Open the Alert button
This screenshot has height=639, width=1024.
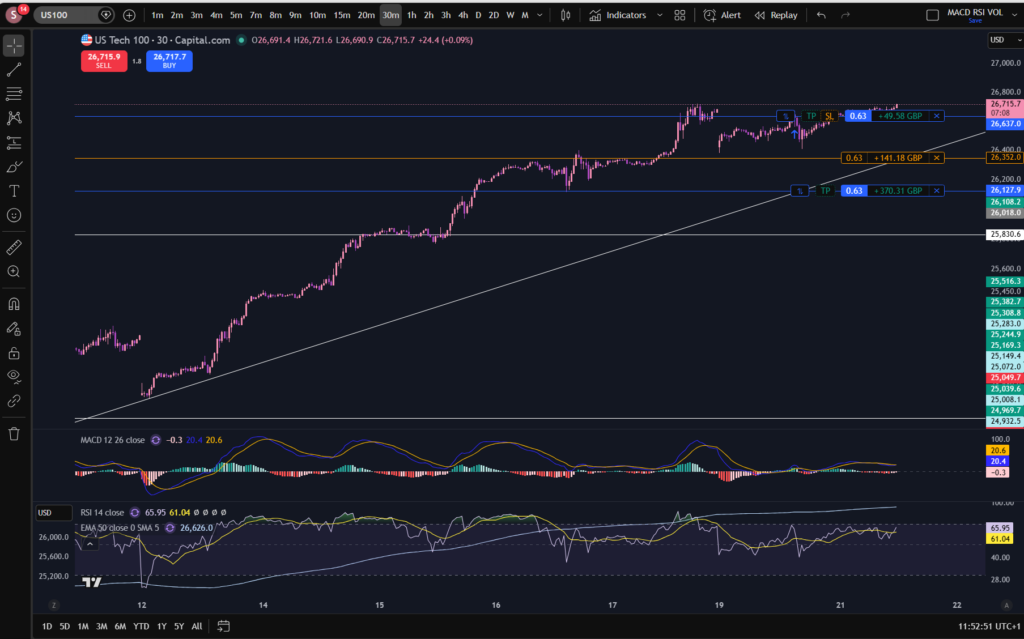pyautogui.click(x=722, y=15)
